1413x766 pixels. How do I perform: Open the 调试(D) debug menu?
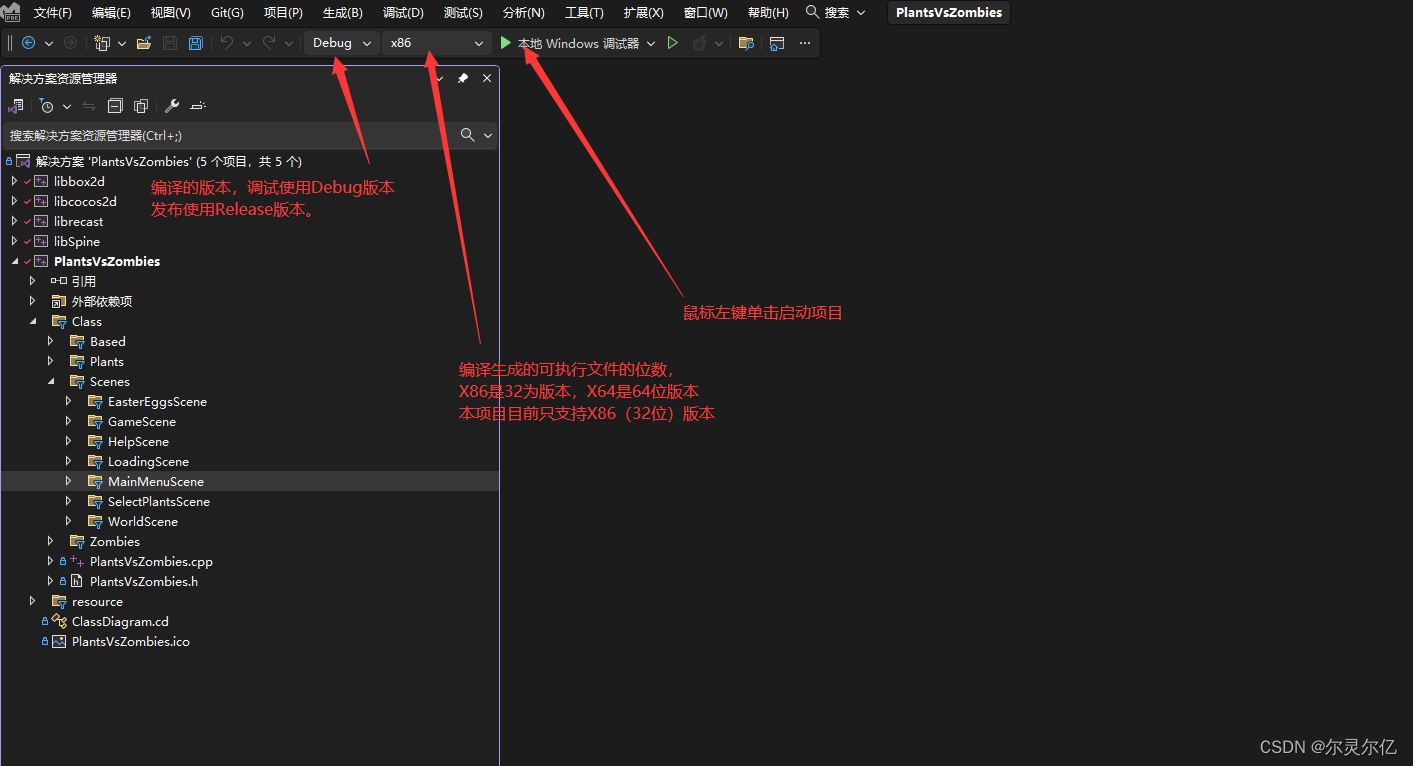coord(403,13)
